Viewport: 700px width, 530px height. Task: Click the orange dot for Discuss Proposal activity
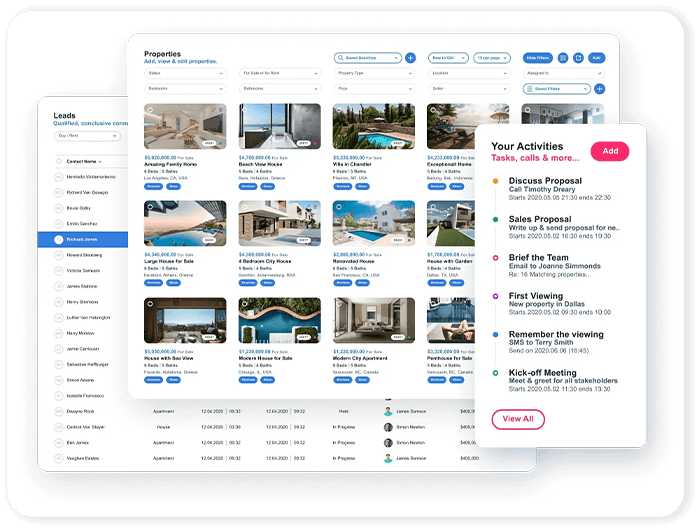click(x=495, y=181)
